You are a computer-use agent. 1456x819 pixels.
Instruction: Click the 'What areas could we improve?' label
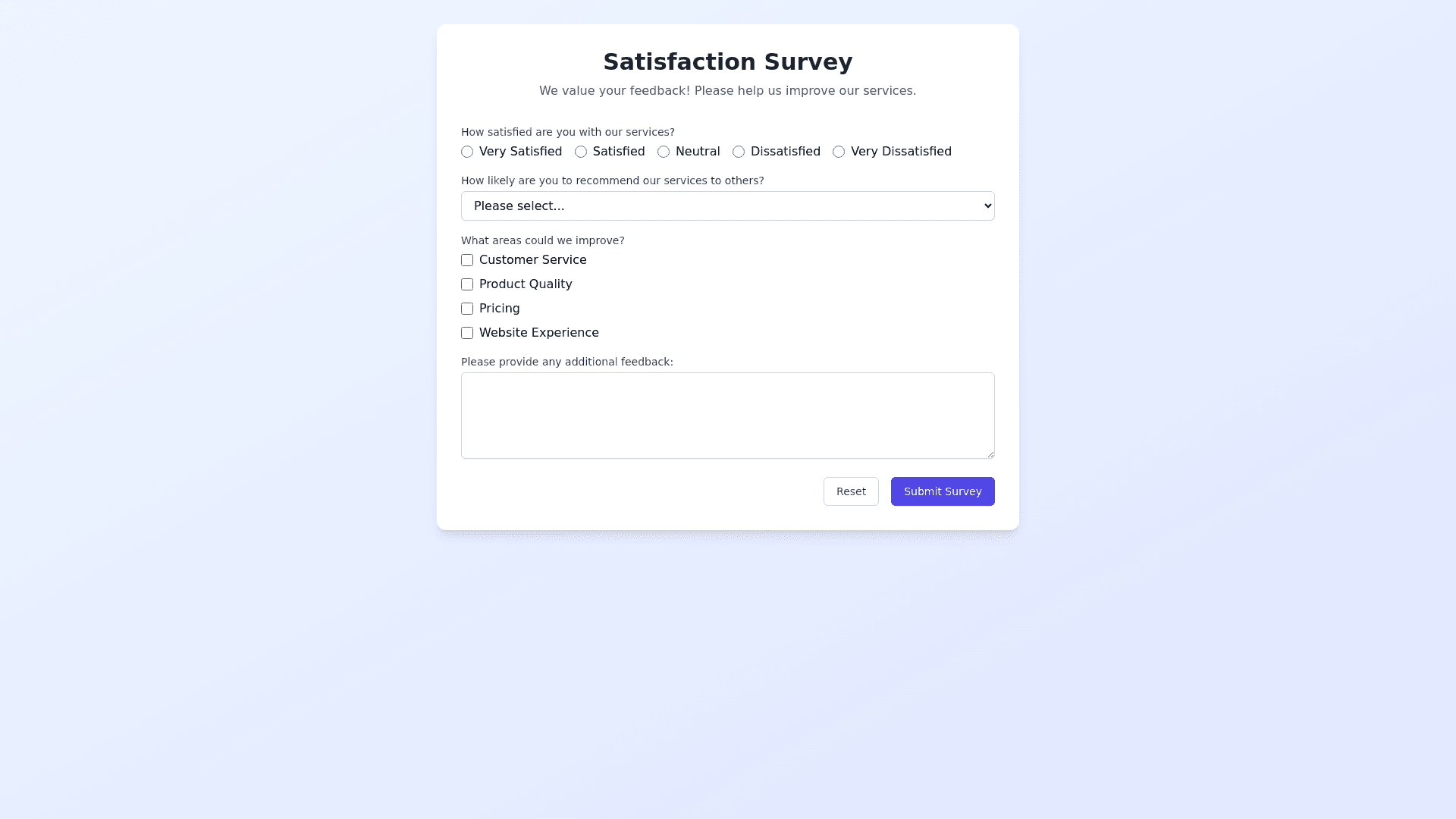pos(542,240)
